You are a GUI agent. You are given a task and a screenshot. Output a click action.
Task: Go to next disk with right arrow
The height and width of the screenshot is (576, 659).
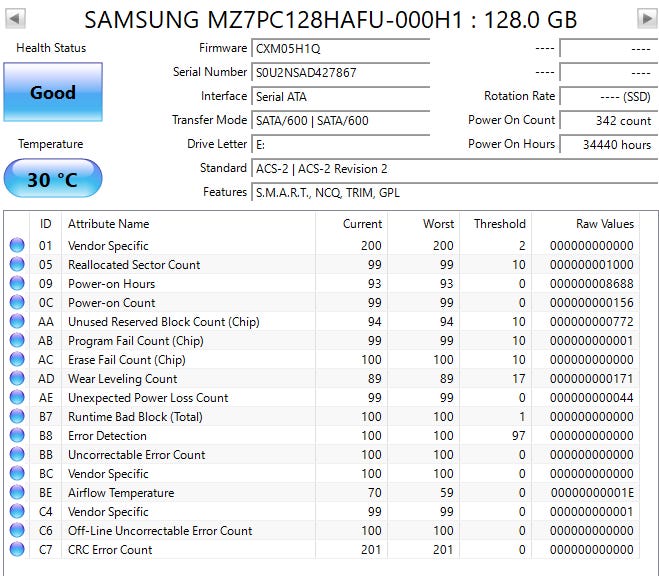(x=647, y=18)
